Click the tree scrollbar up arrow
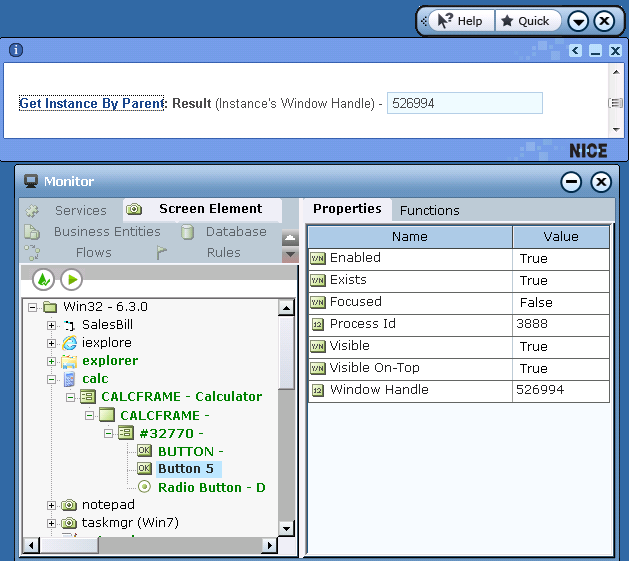 286,308
